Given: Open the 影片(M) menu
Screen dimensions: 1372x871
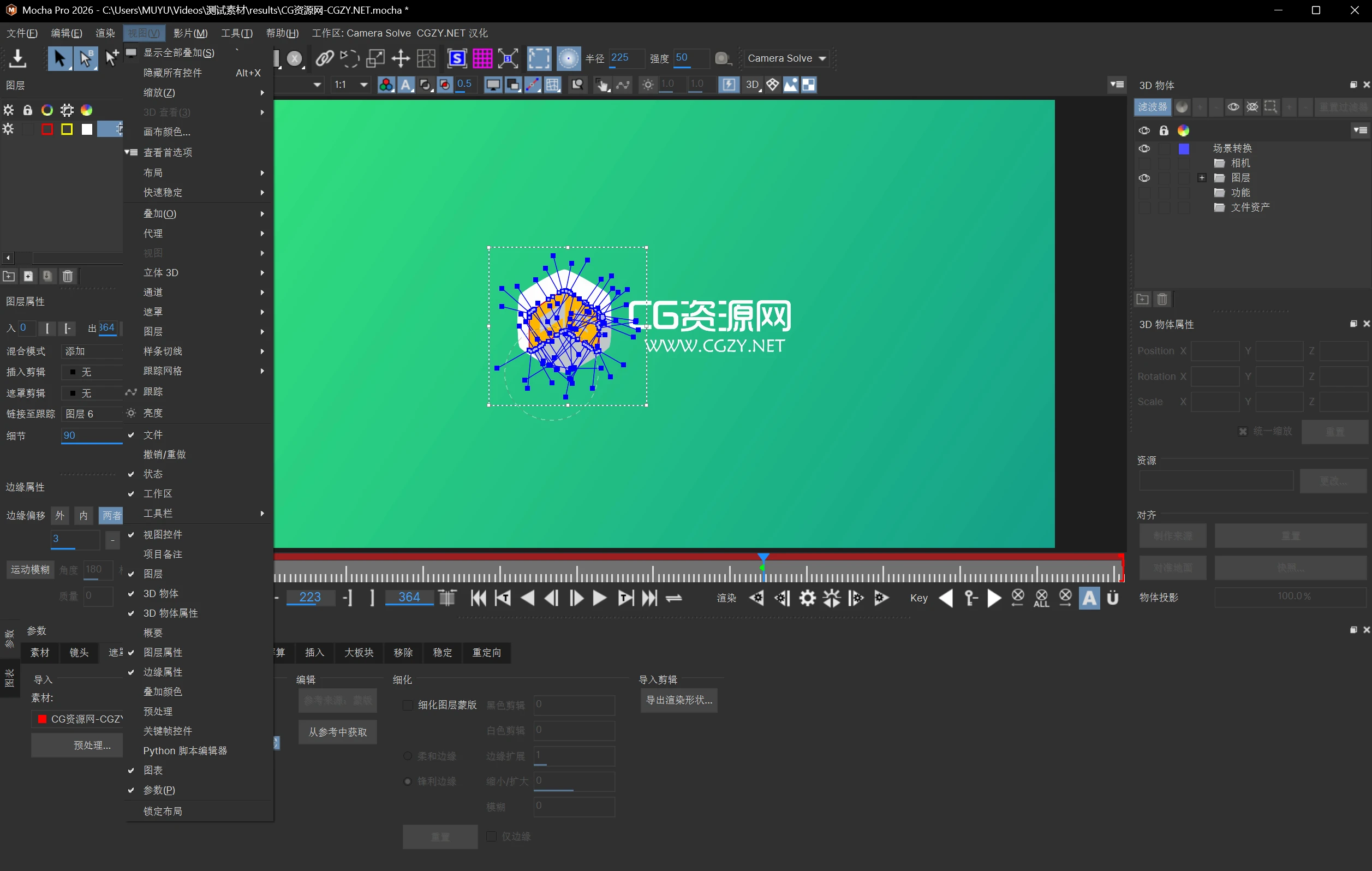Looking at the screenshot, I should pos(190,32).
